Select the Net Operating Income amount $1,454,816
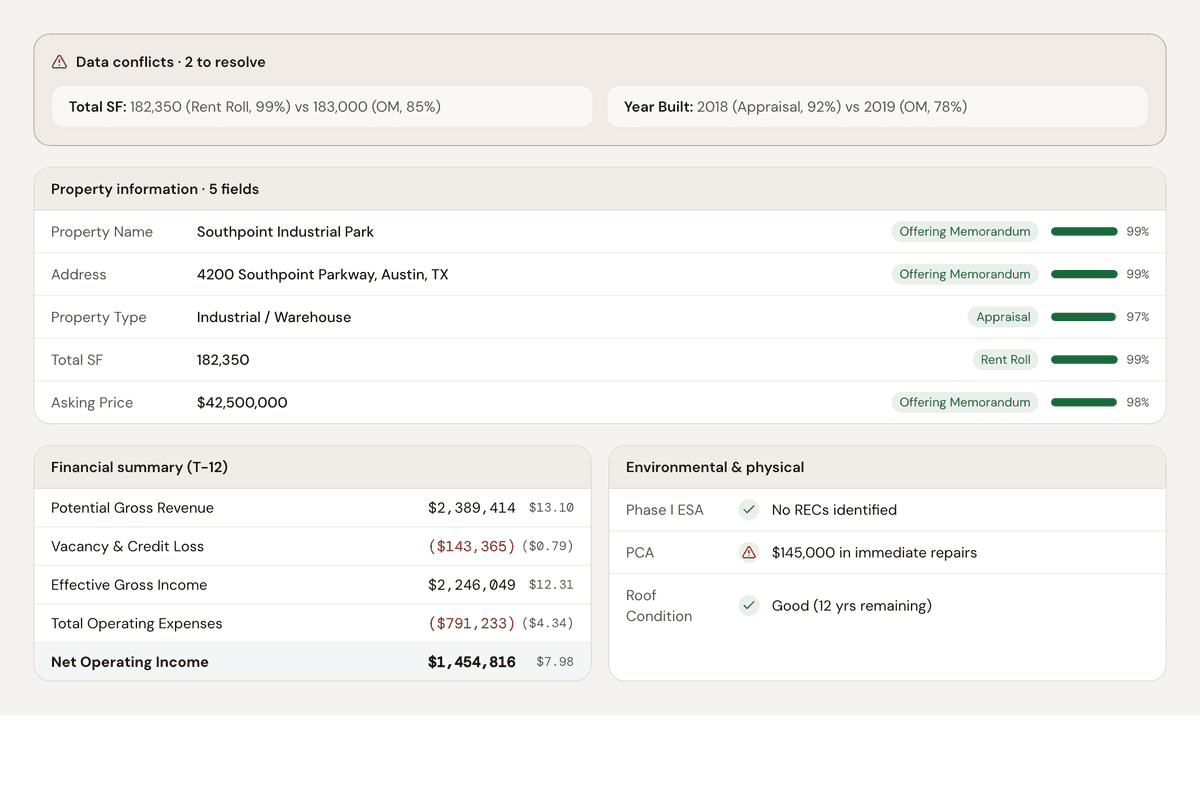 click(472, 662)
